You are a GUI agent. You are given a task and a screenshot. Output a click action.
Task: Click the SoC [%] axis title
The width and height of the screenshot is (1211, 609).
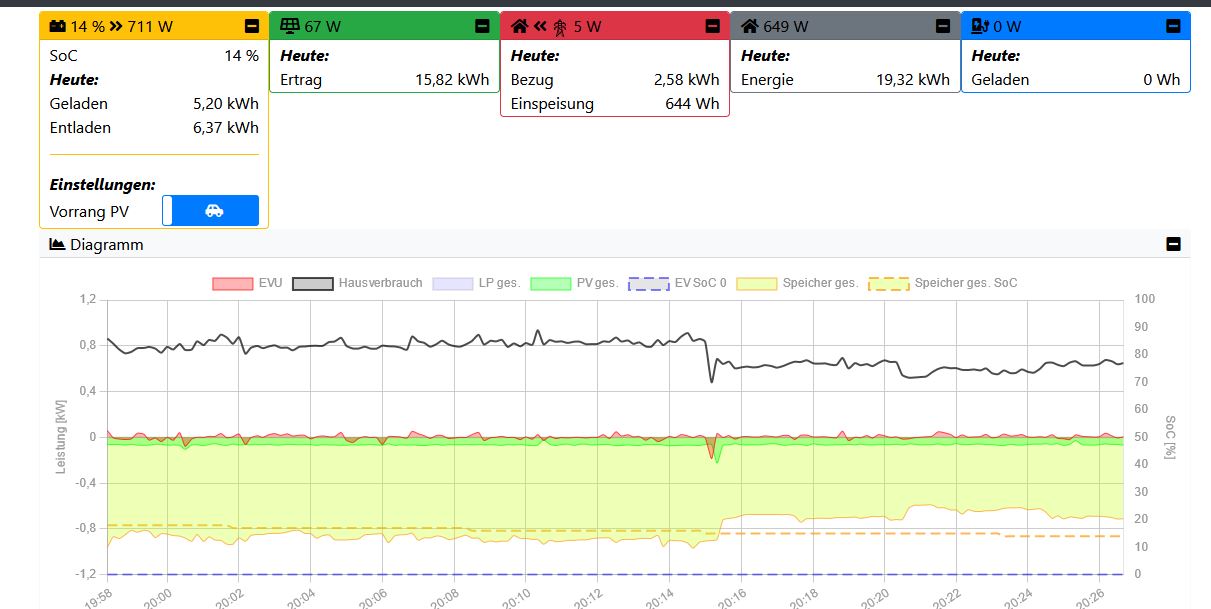pyautogui.click(x=1170, y=437)
